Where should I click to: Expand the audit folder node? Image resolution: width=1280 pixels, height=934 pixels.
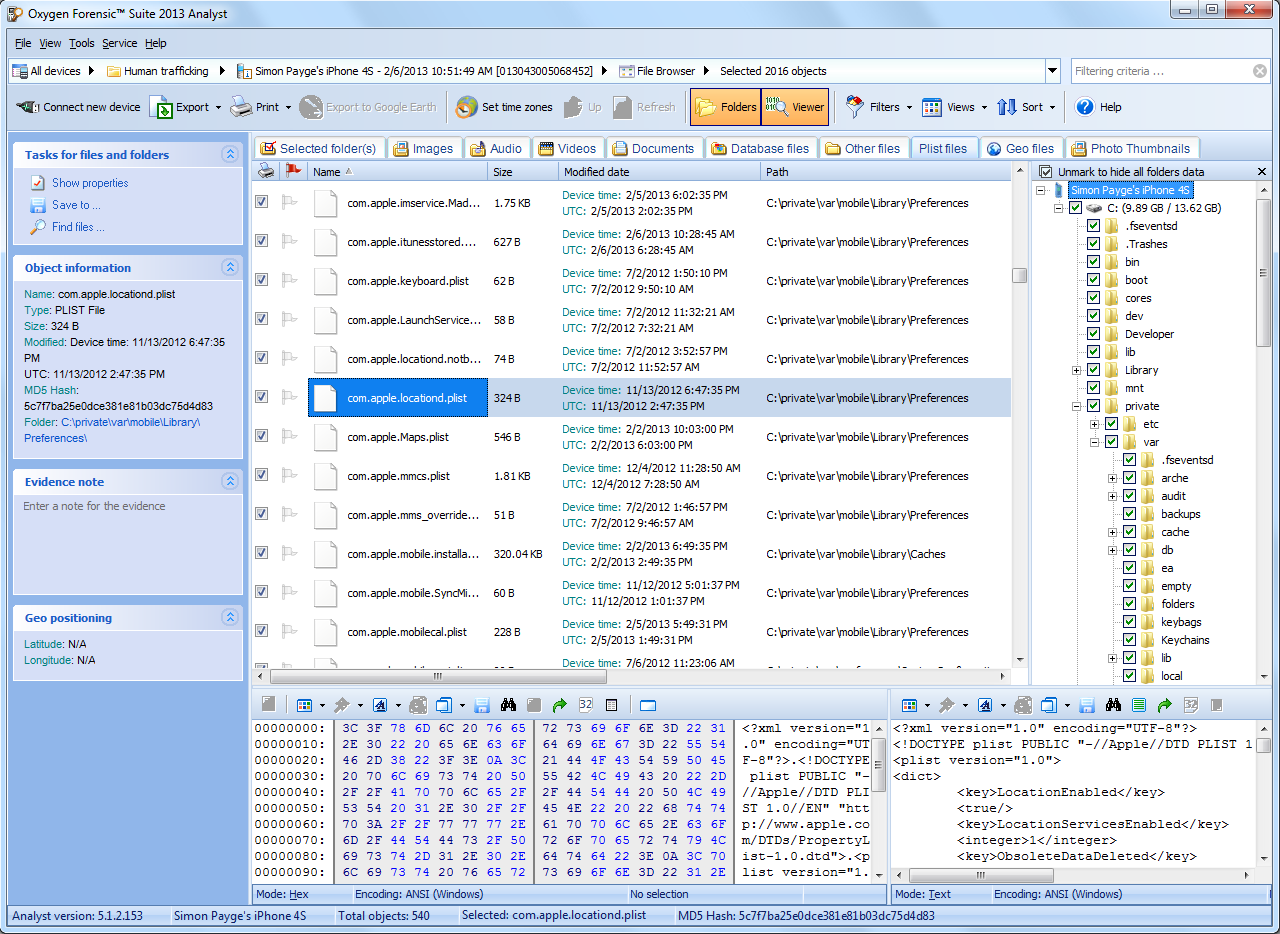1113,496
